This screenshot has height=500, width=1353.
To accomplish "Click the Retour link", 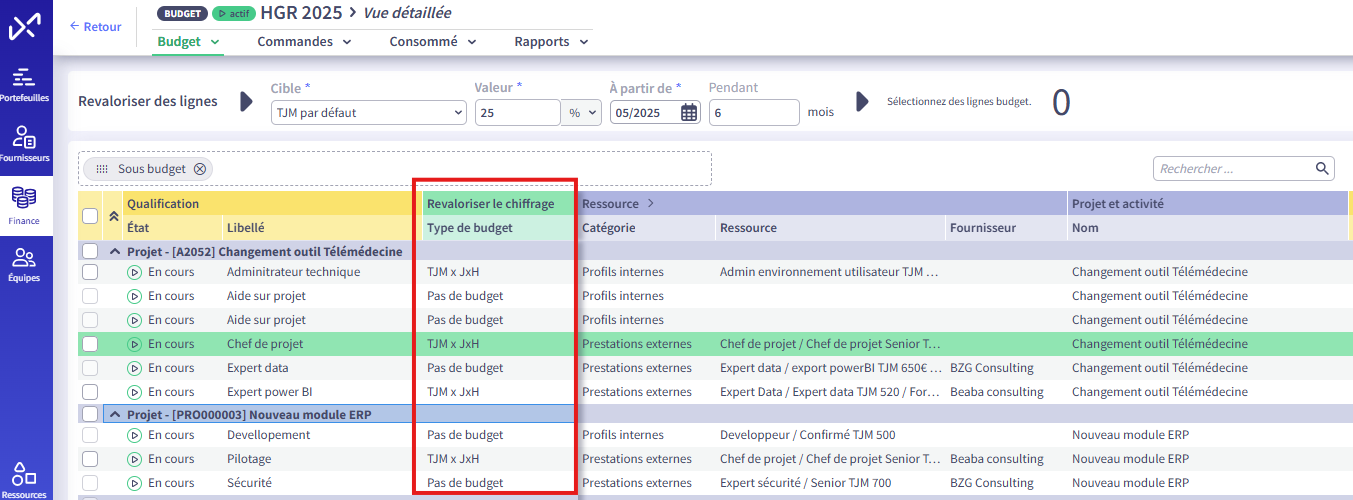I will click(x=96, y=27).
